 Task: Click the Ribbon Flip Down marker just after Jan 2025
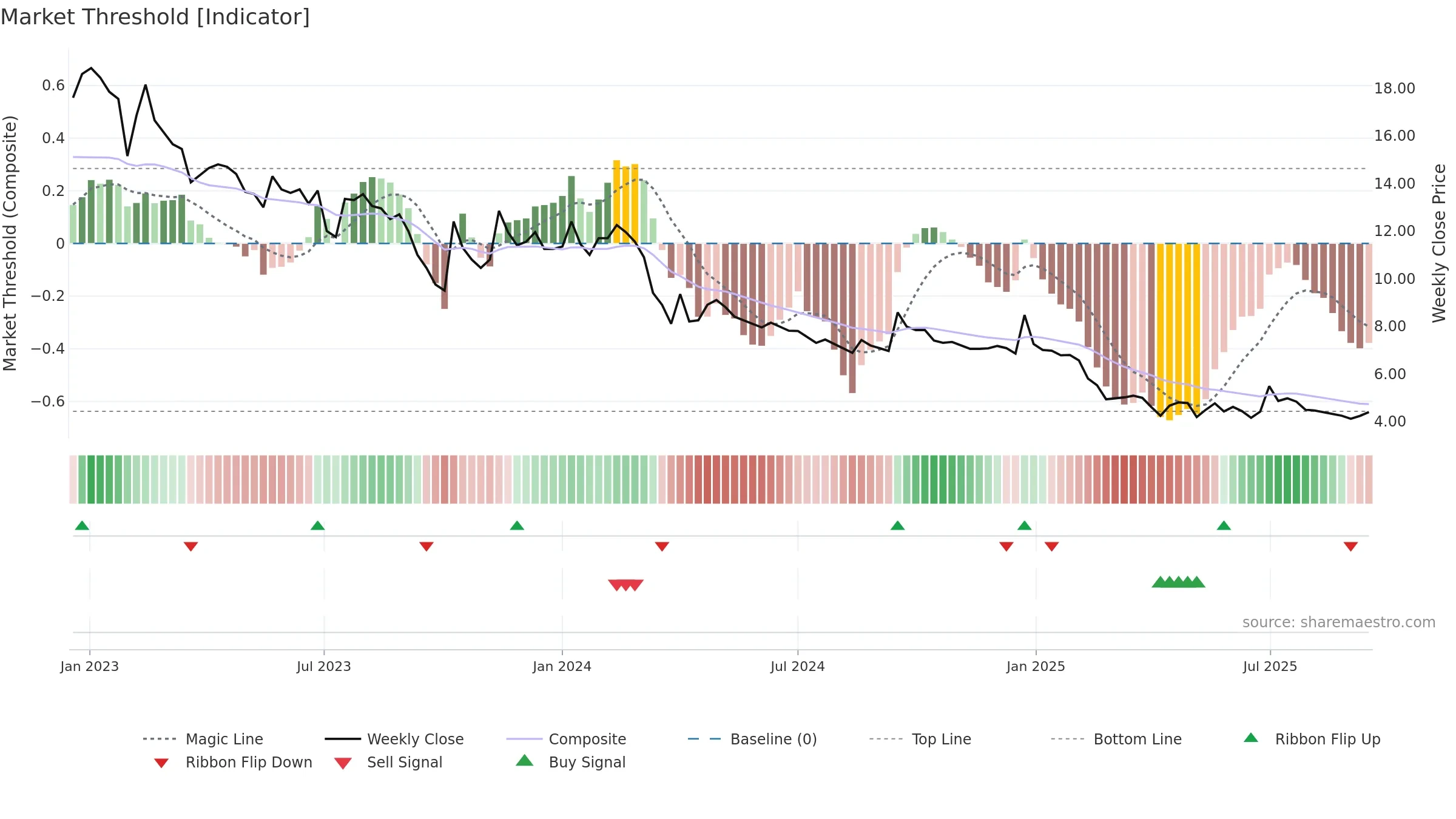click(x=1052, y=547)
